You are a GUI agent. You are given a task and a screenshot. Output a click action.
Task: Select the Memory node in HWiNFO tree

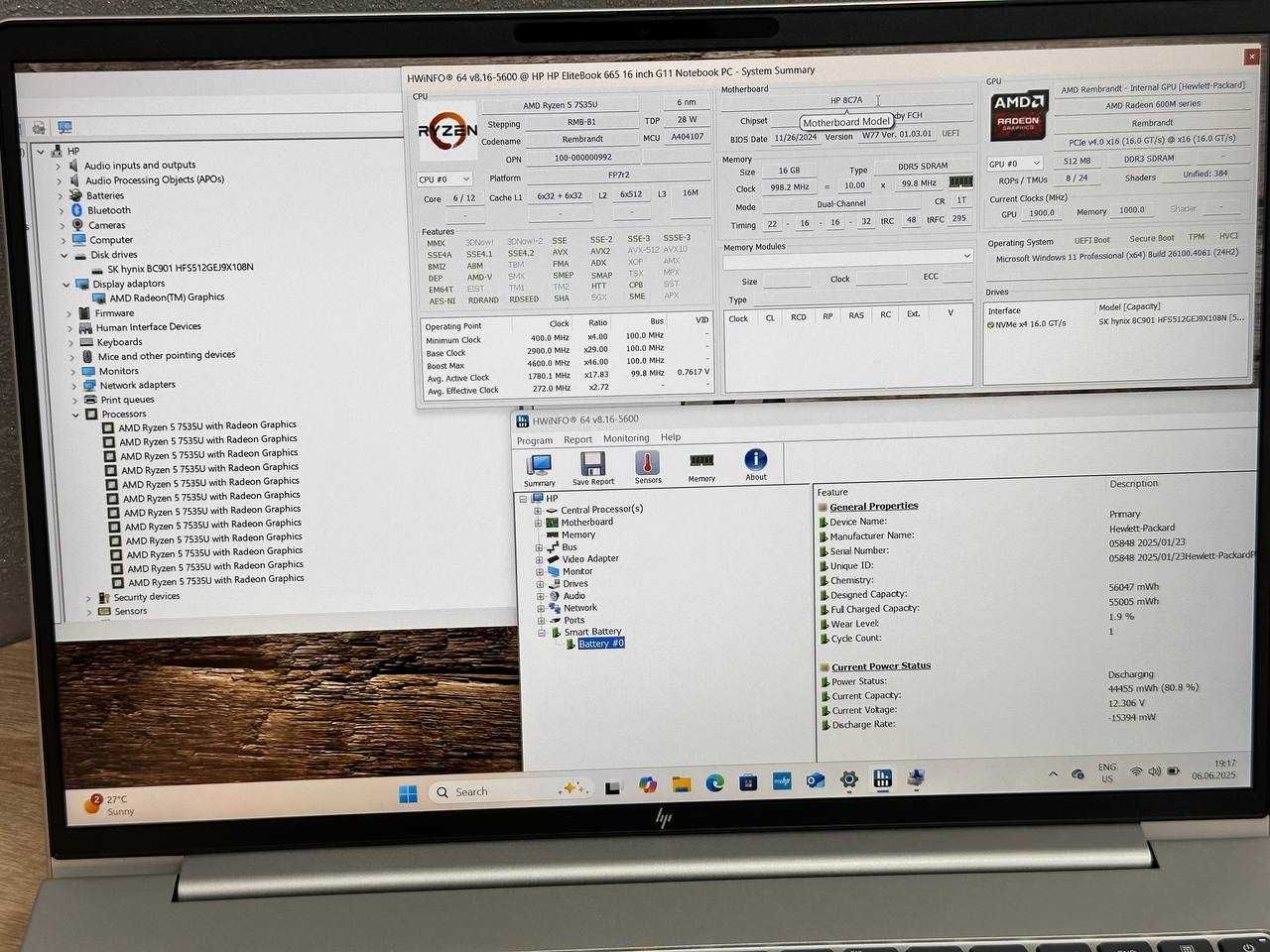pyautogui.click(x=578, y=535)
